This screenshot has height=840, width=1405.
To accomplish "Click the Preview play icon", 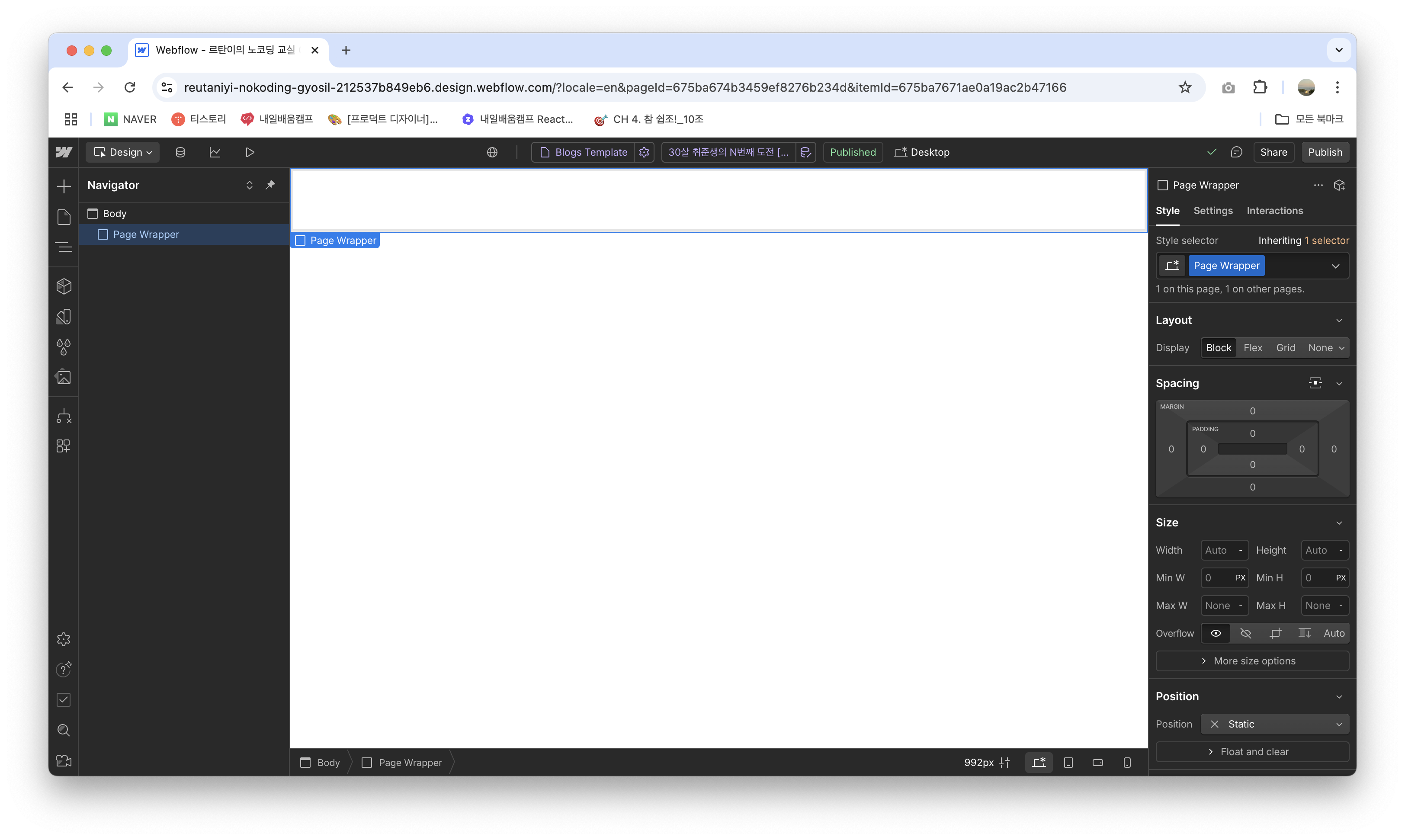I will (250, 152).
